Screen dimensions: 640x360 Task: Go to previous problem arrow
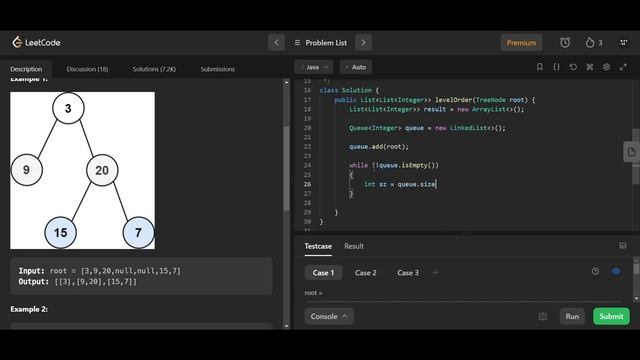coord(276,42)
